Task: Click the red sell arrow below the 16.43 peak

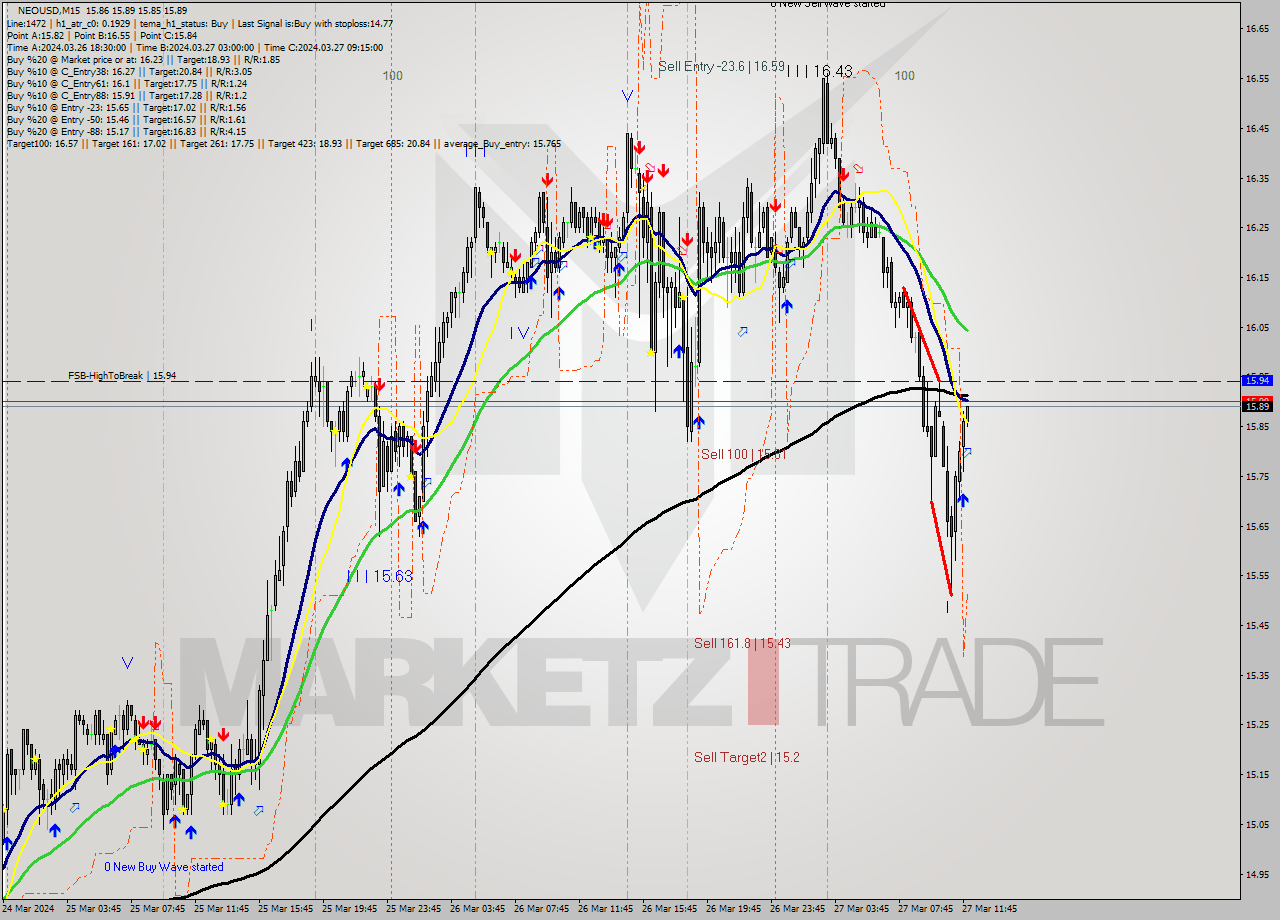Action: tap(843, 174)
